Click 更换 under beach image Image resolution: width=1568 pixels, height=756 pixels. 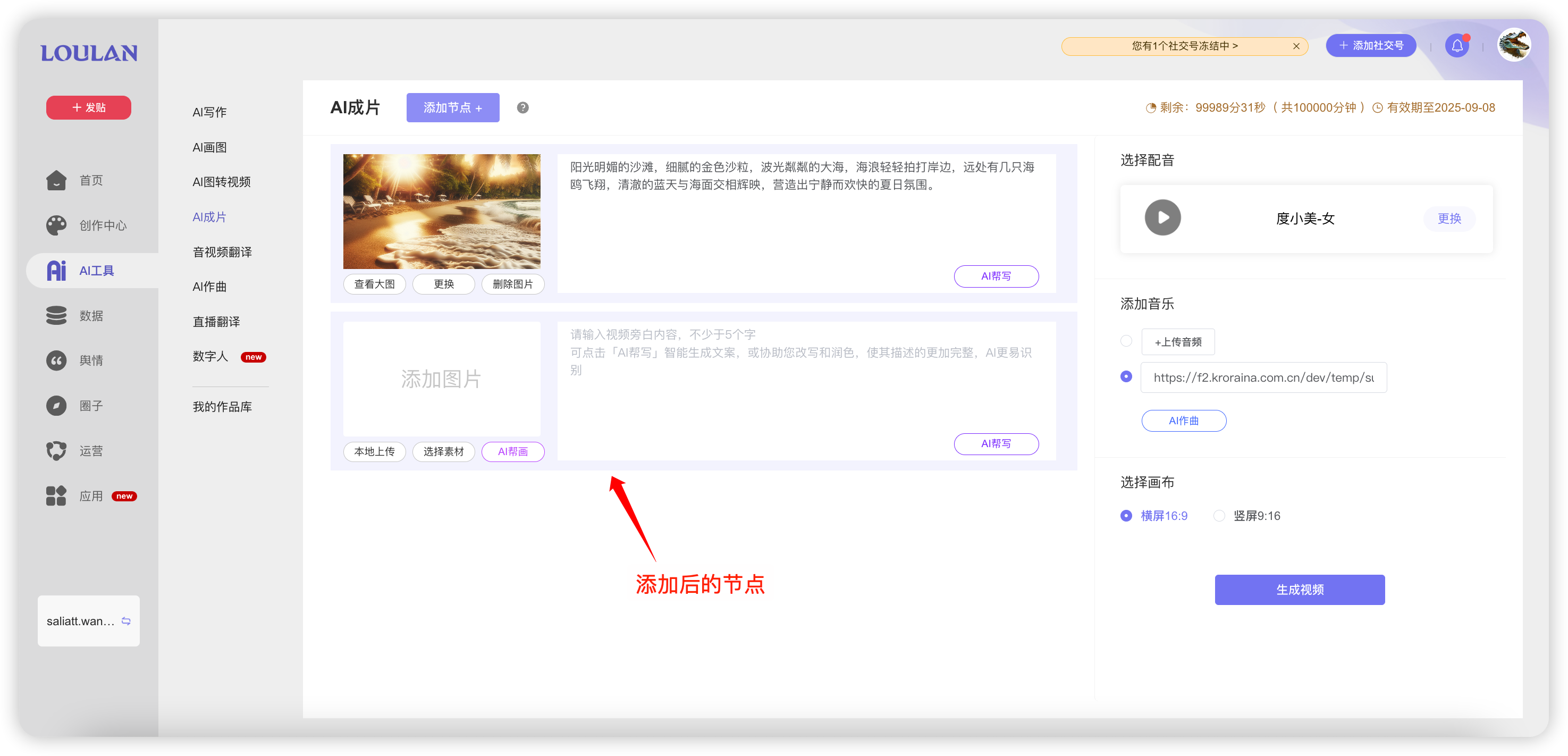click(444, 284)
